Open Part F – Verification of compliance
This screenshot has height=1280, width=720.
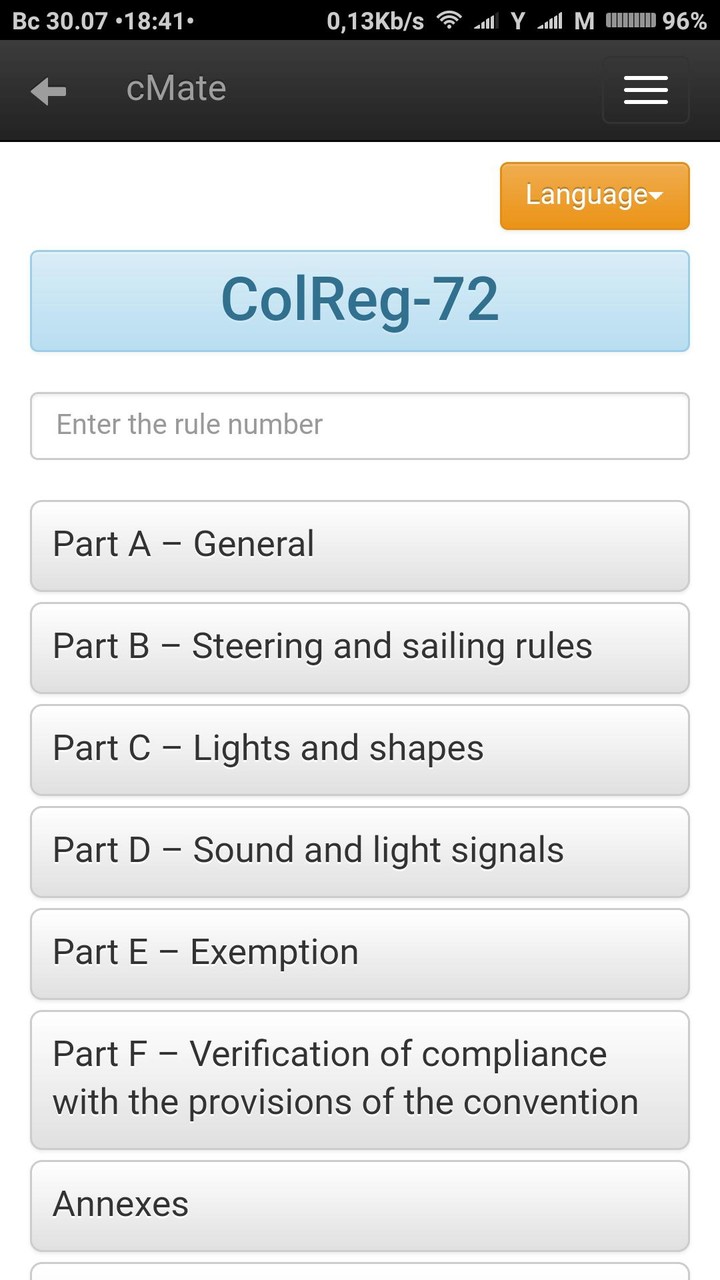click(360, 1079)
